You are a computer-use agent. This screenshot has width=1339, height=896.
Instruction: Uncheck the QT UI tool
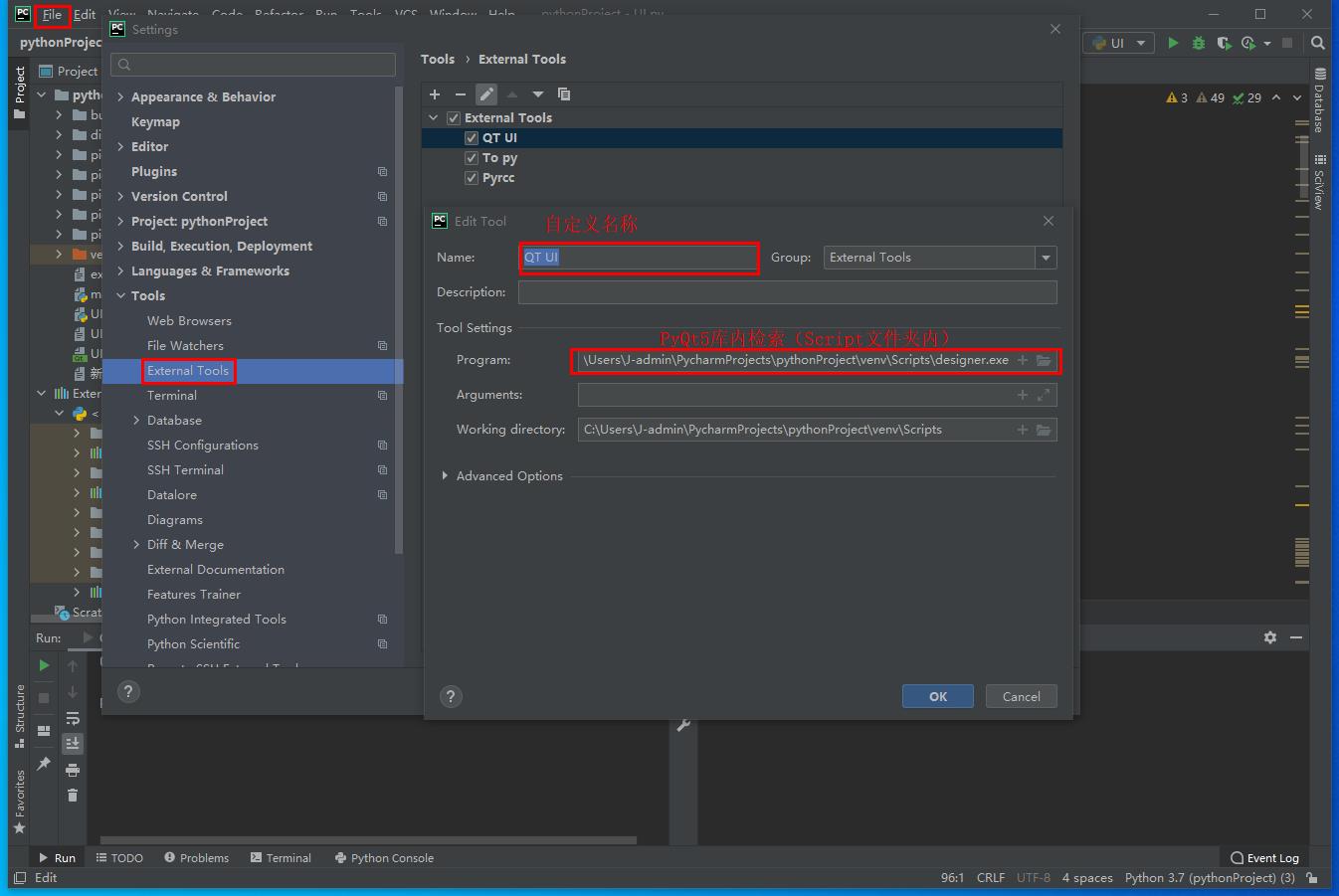click(472, 138)
